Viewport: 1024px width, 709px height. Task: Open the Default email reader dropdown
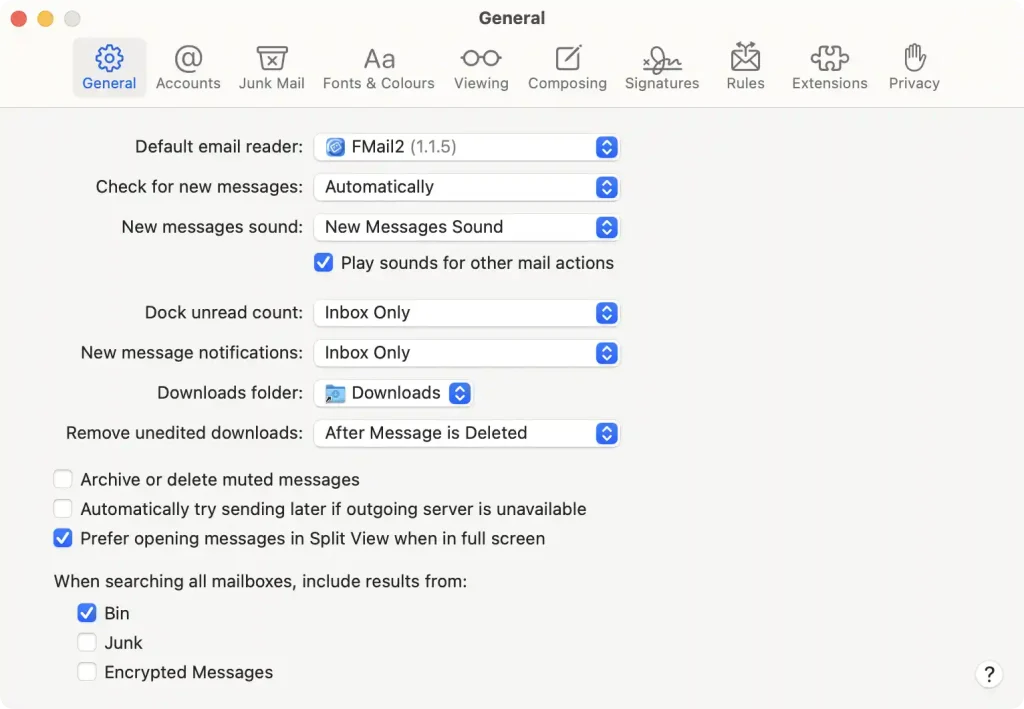point(466,147)
